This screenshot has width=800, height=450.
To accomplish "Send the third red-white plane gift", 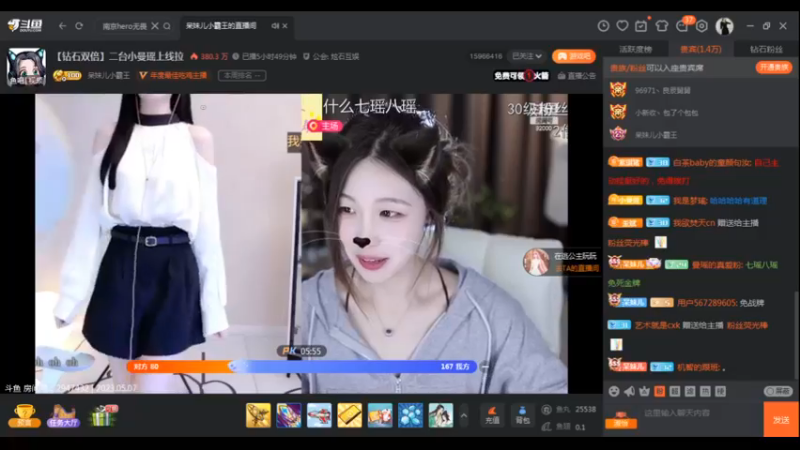I will pyautogui.click(x=319, y=415).
